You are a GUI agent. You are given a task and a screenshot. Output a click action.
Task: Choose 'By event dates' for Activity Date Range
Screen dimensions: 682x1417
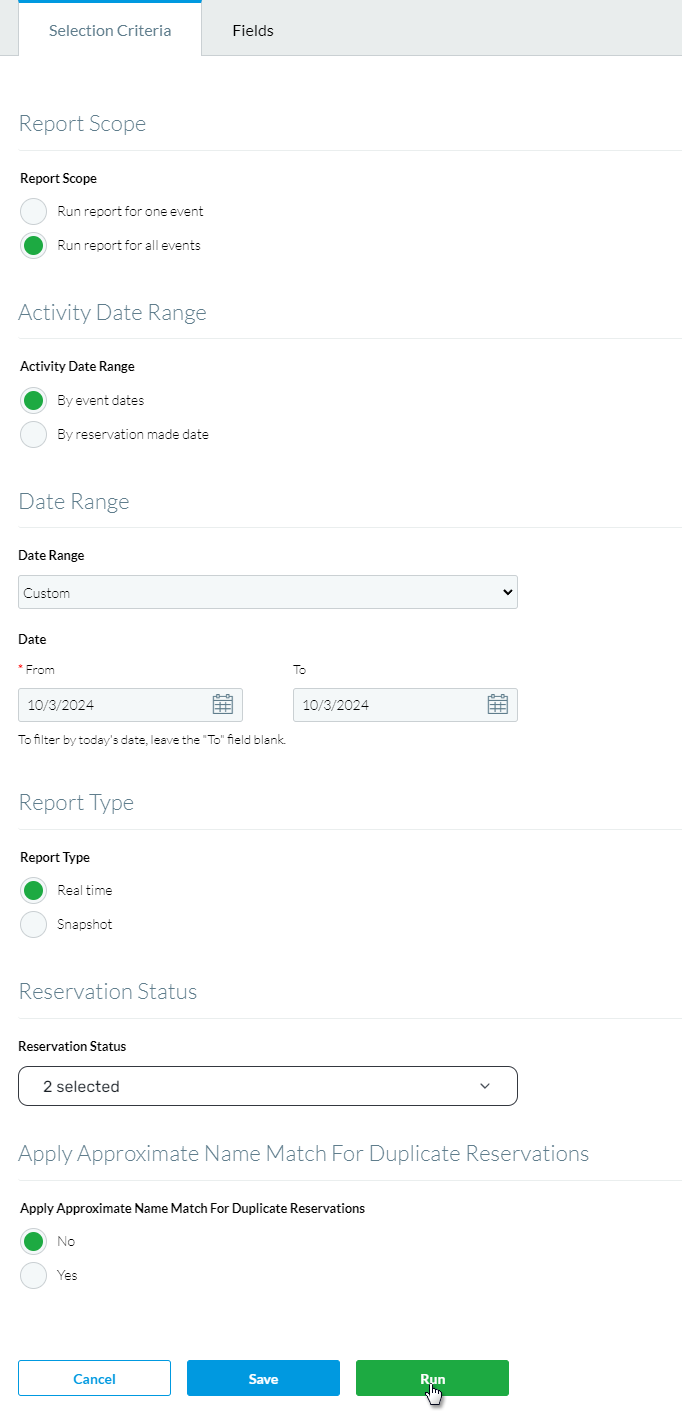[x=33, y=400]
